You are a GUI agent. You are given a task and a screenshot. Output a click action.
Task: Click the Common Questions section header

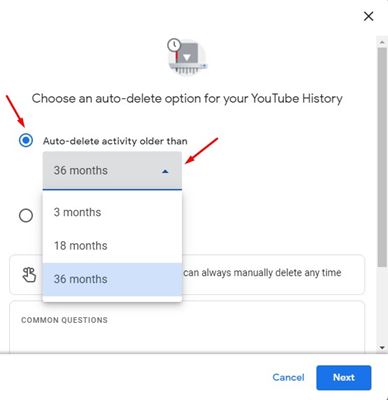click(64, 320)
